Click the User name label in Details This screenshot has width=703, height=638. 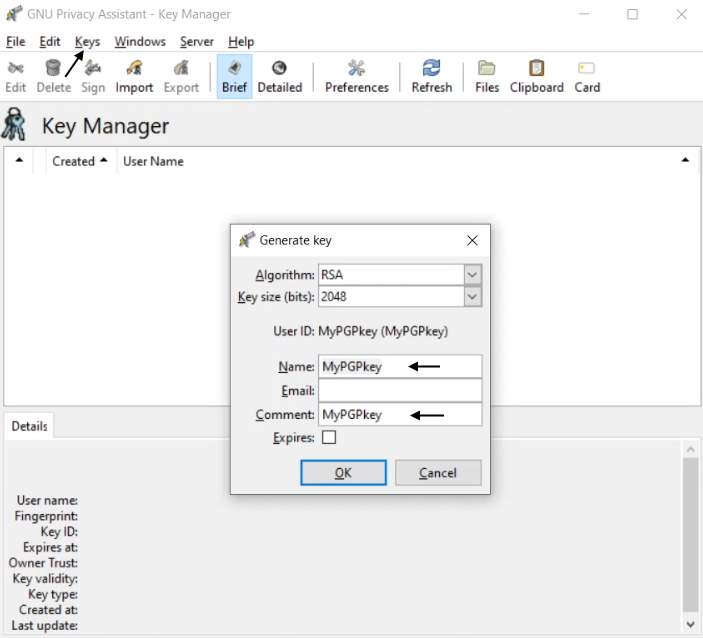click(47, 500)
